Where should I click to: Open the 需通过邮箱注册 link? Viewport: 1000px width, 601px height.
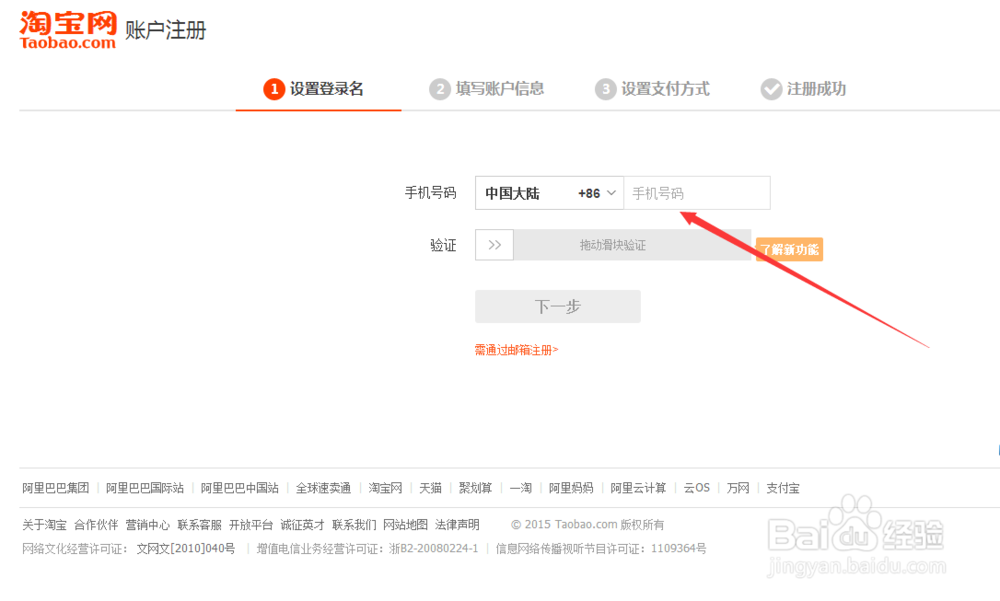[517, 350]
